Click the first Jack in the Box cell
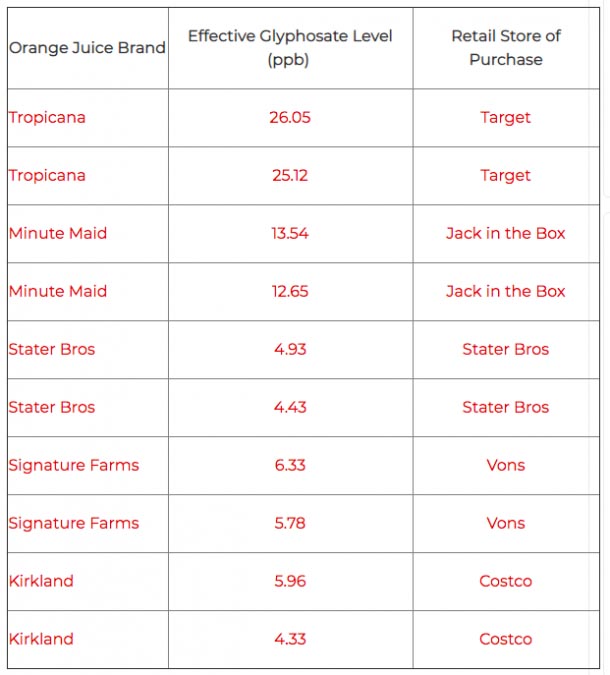Screen dimensions: 610x675 [x=506, y=233]
